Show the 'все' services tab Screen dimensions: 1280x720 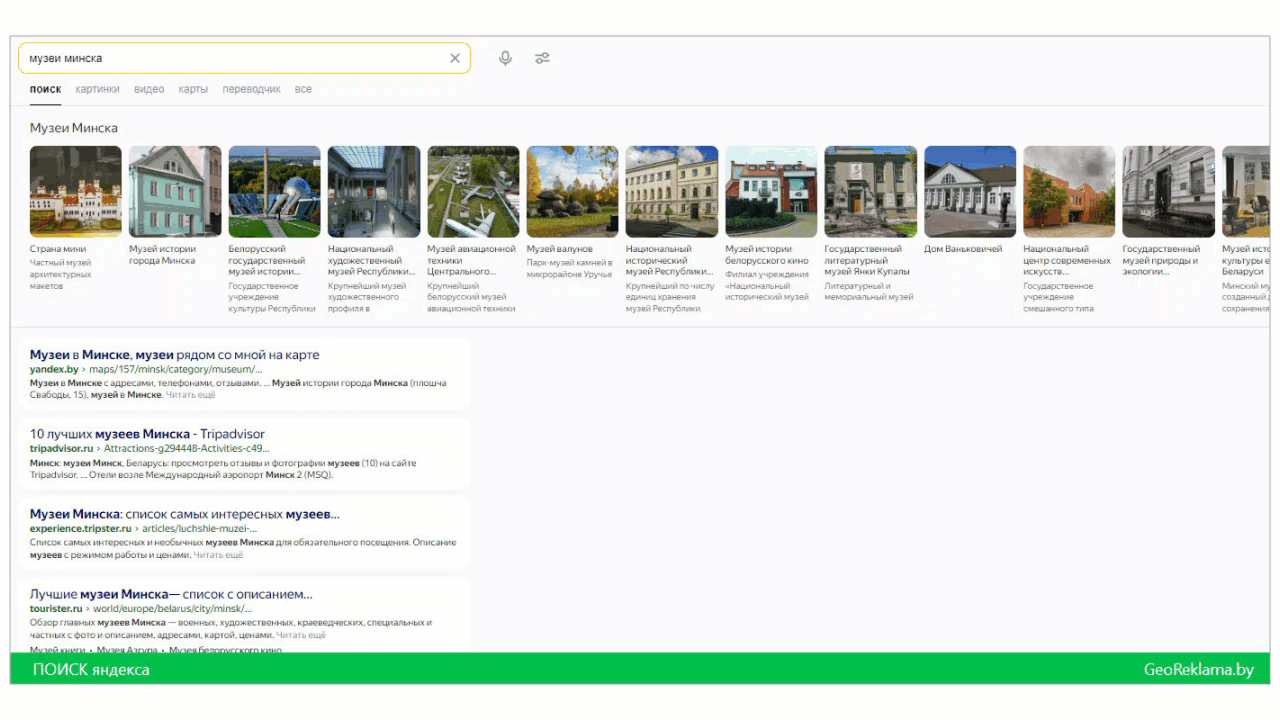[x=303, y=89]
